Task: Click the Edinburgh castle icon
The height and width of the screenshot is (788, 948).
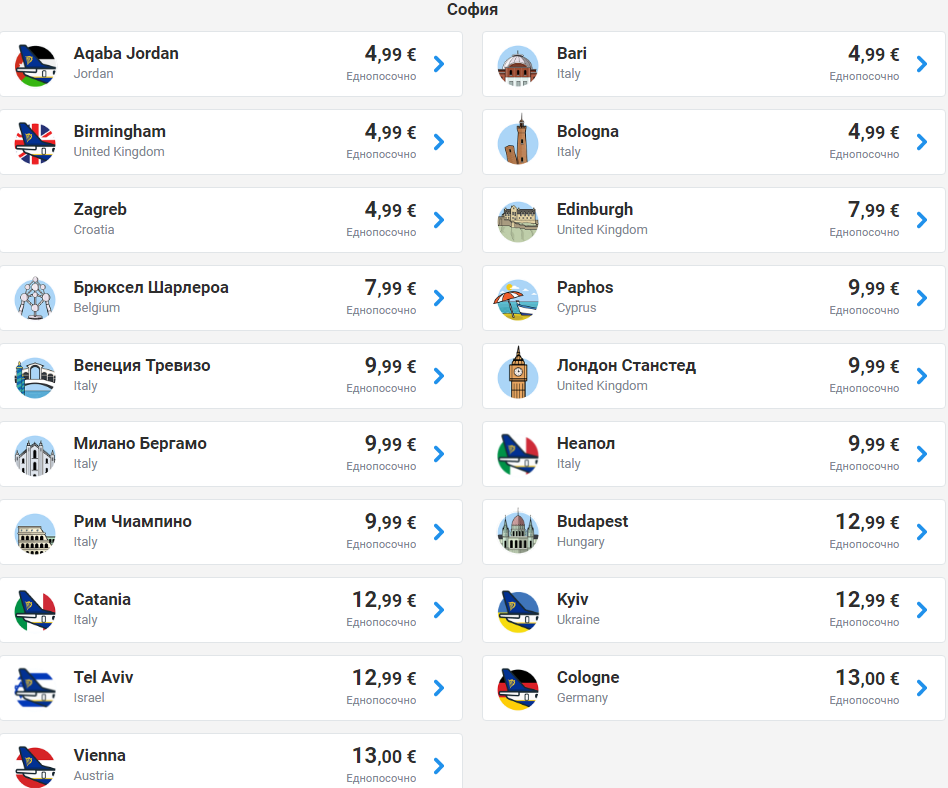Action: point(518,221)
